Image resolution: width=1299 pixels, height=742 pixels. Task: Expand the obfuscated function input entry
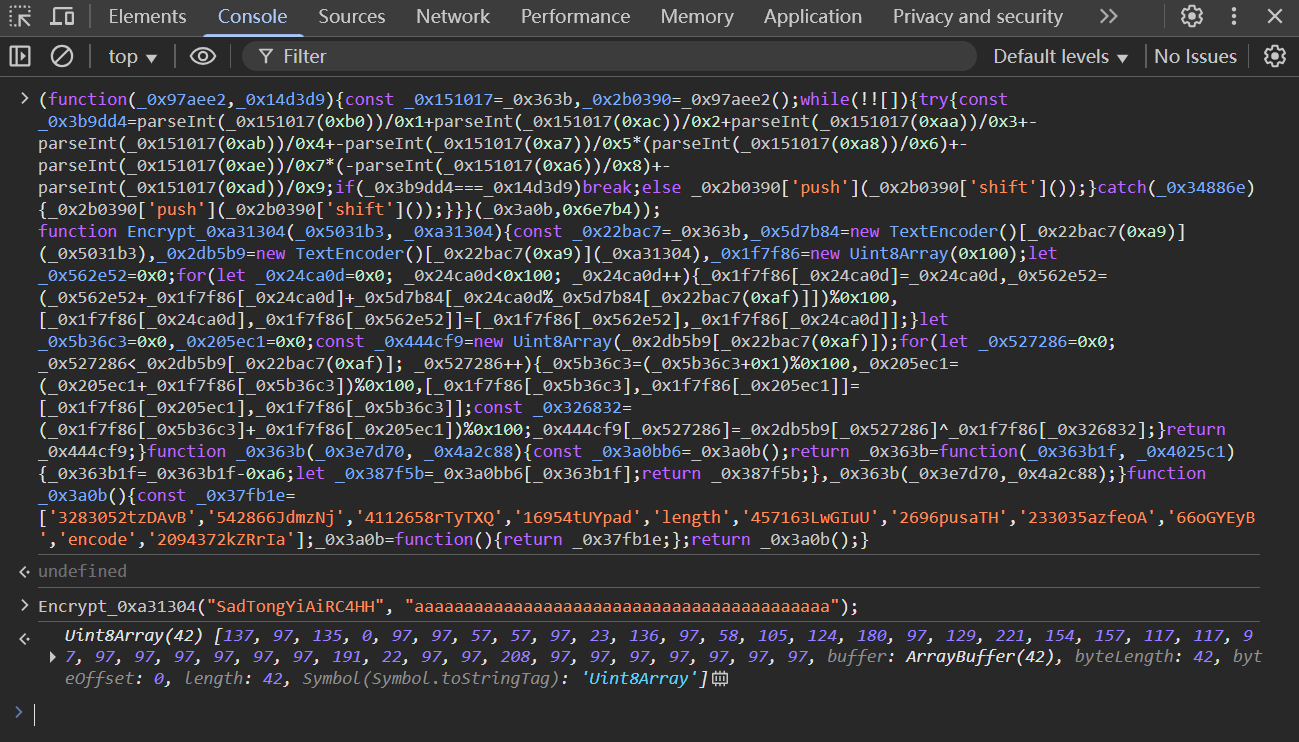point(24,98)
